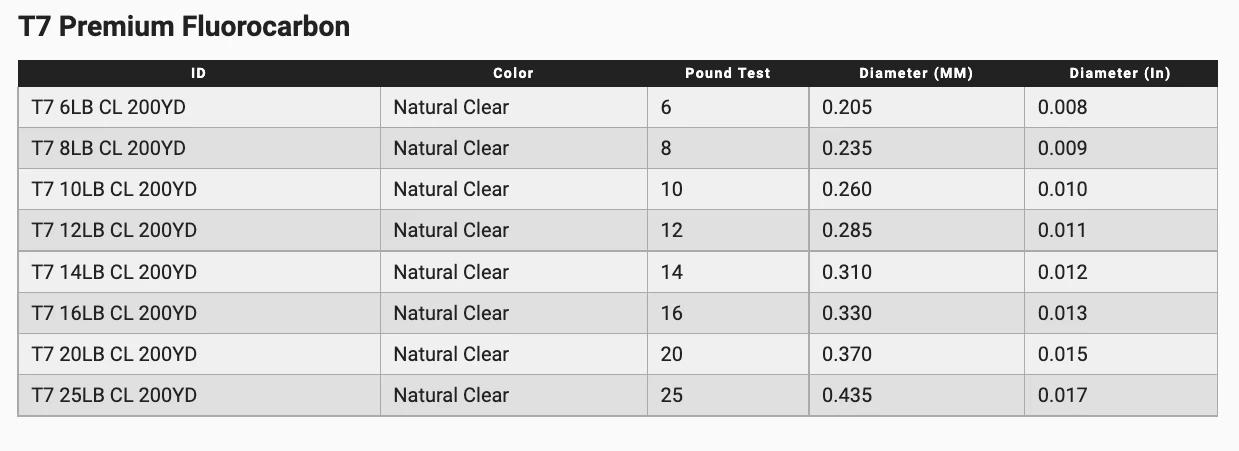Pick the T7 20LB CL 200YD entry
This screenshot has height=451, width=1239.
(x=113, y=354)
